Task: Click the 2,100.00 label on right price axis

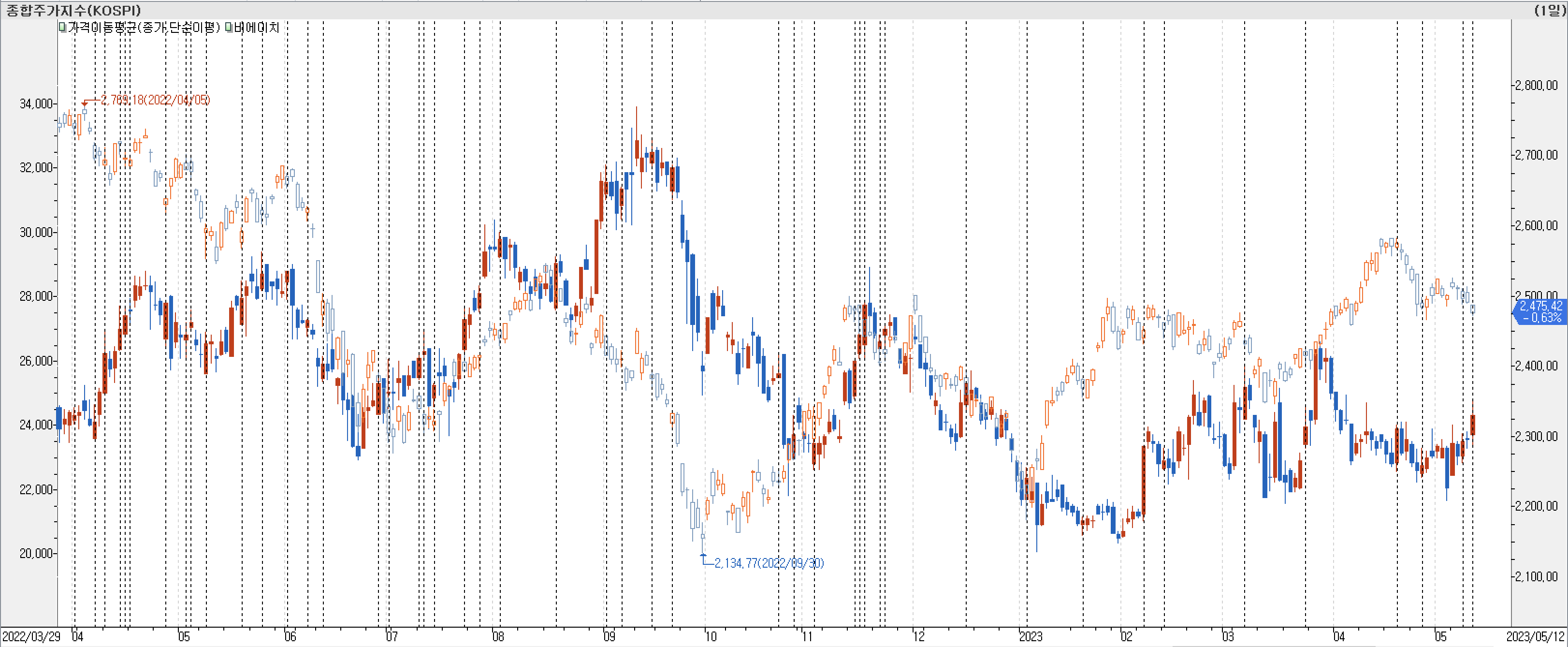Action: [1537, 576]
